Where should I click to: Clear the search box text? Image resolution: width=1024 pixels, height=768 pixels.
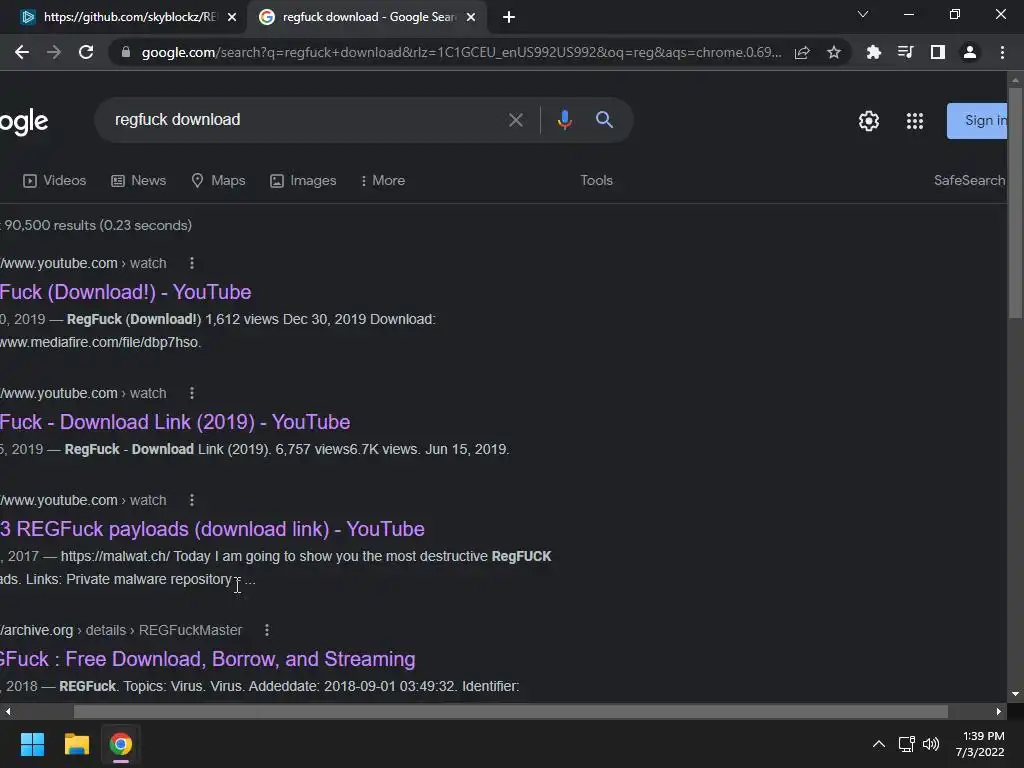(516, 120)
